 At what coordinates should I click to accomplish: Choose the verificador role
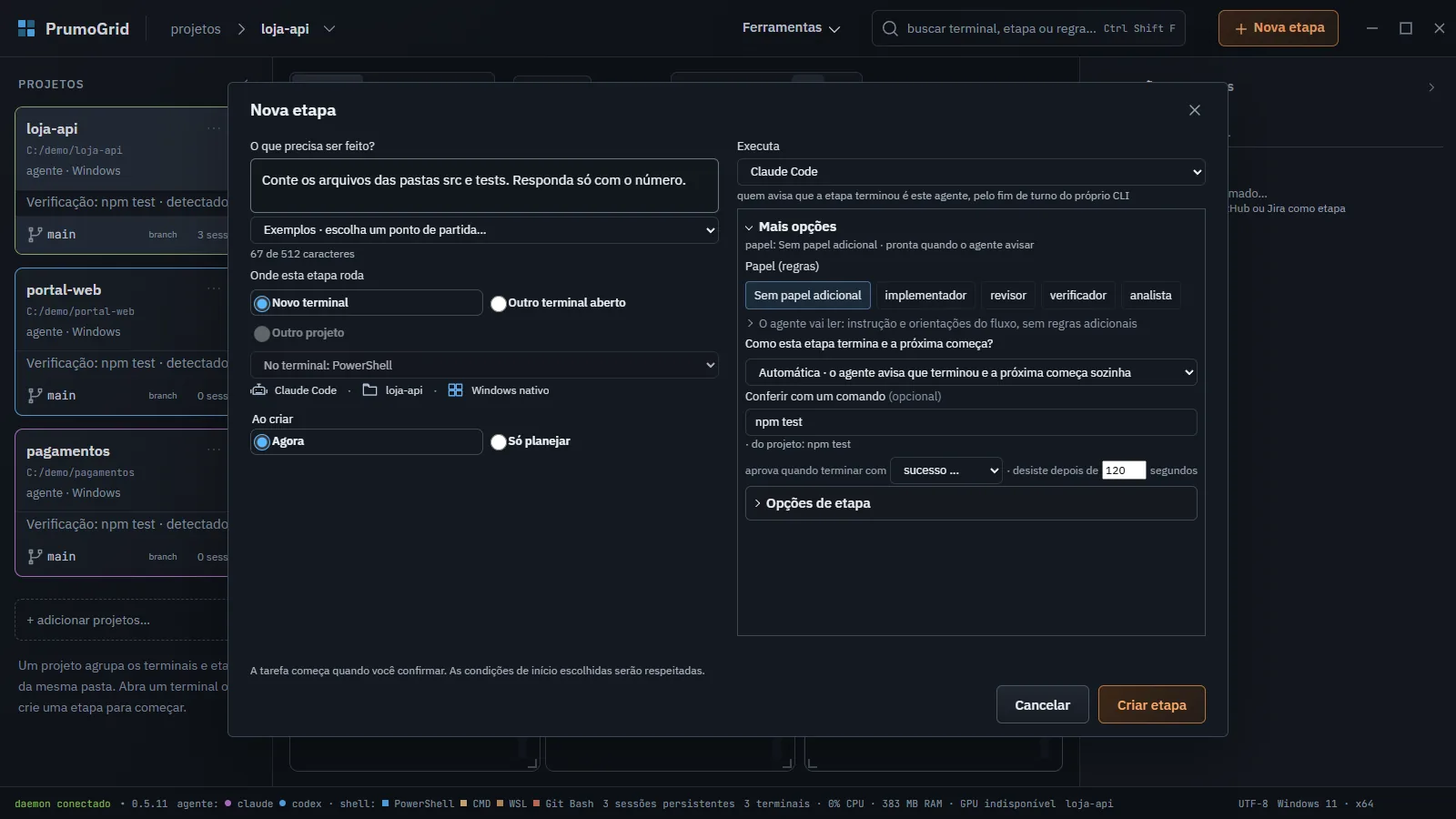[1078, 296]
